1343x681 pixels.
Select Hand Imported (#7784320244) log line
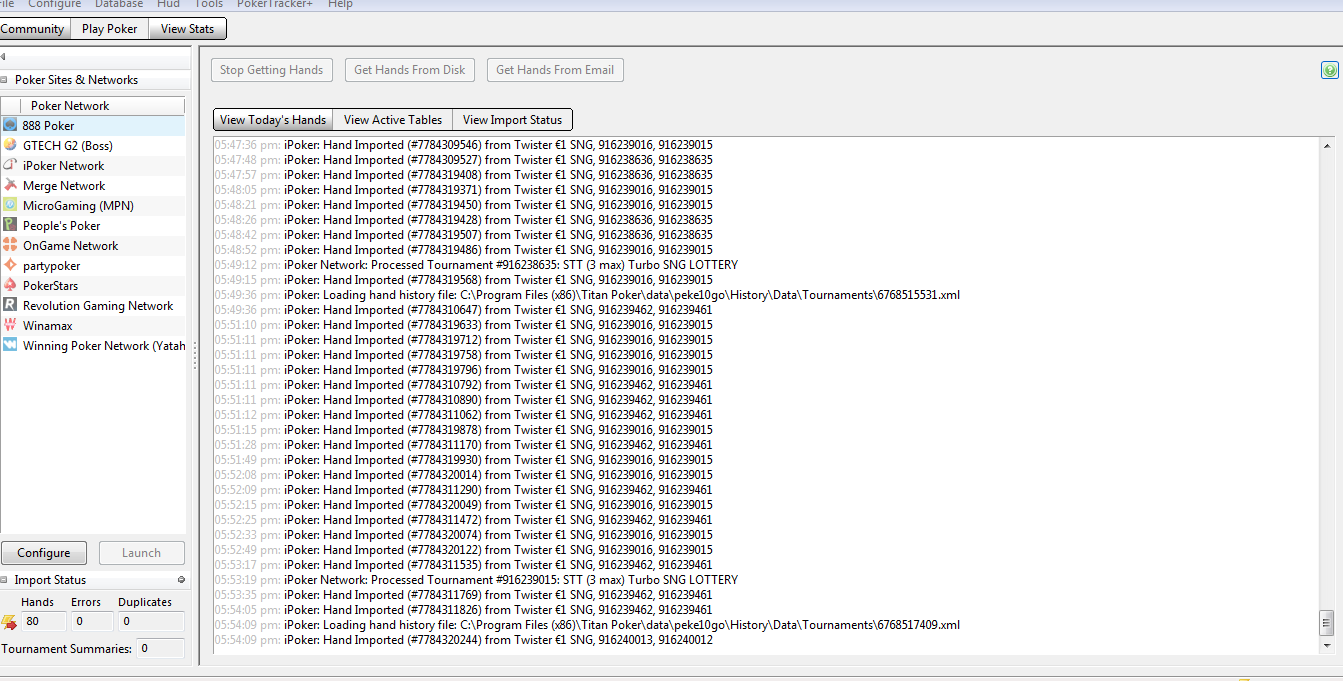(464, 640)
